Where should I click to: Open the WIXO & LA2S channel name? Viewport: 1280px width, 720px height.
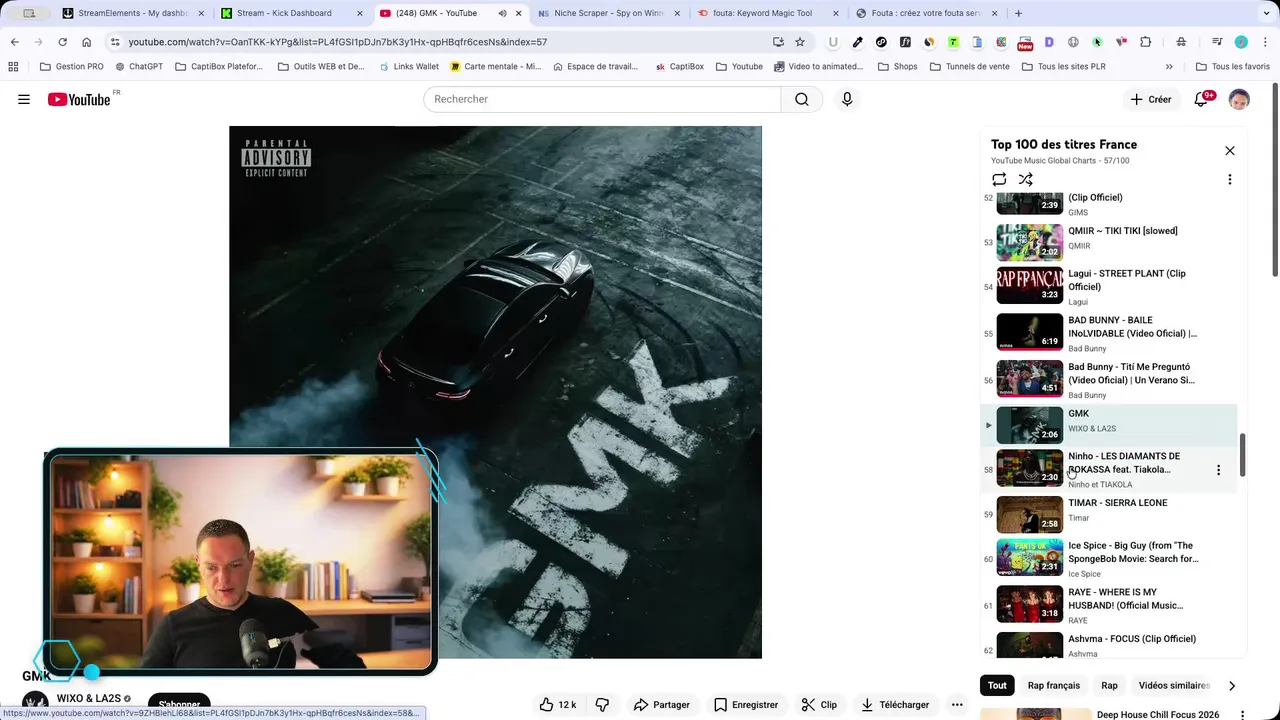tap(88, 699)
